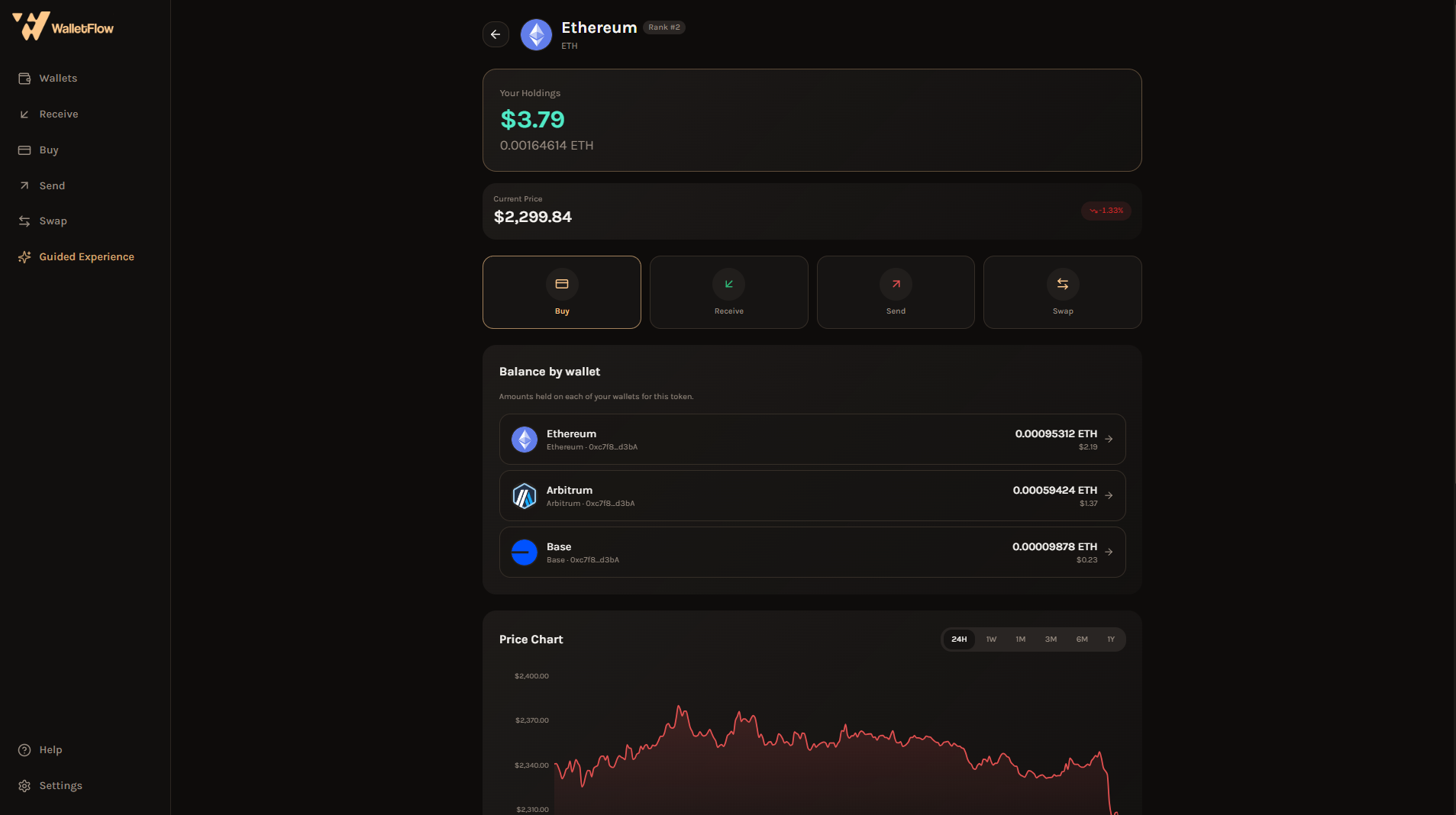1456x815 pixels.
Task: Click the Wallets sidebar icon
Action: [x=24, y=79]
